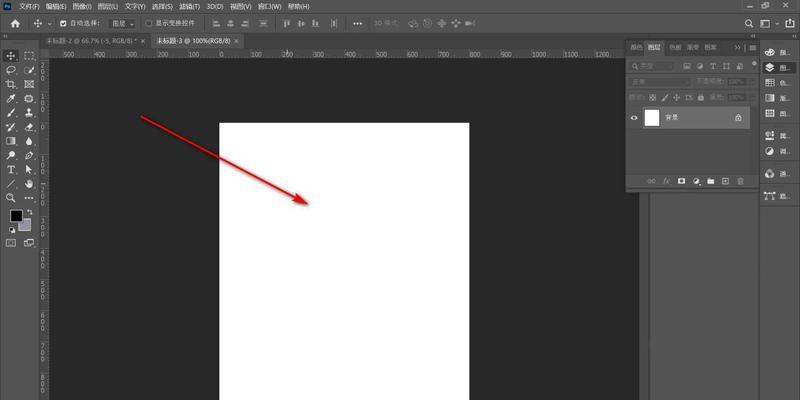Select the Hand tool
The height and width of the screenshot is (400, 800).
[29, 184]
